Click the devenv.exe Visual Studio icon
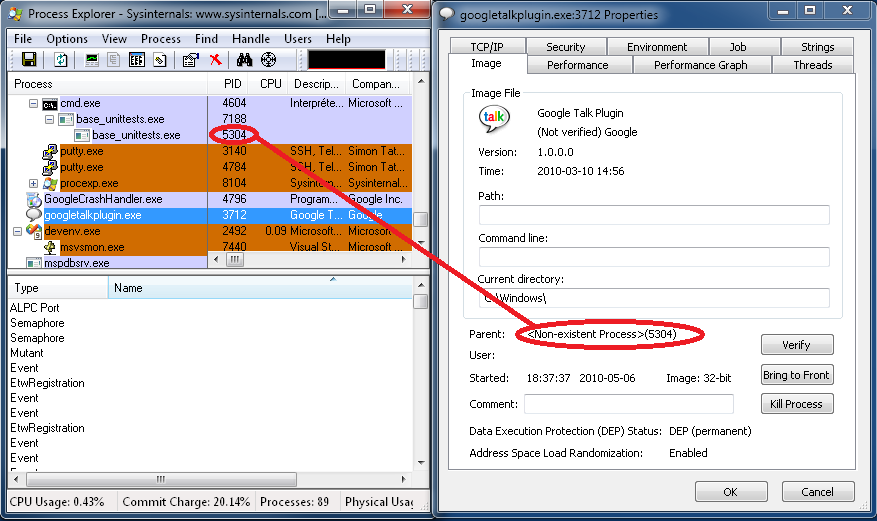The image size is (877, 521). (34, 231)
